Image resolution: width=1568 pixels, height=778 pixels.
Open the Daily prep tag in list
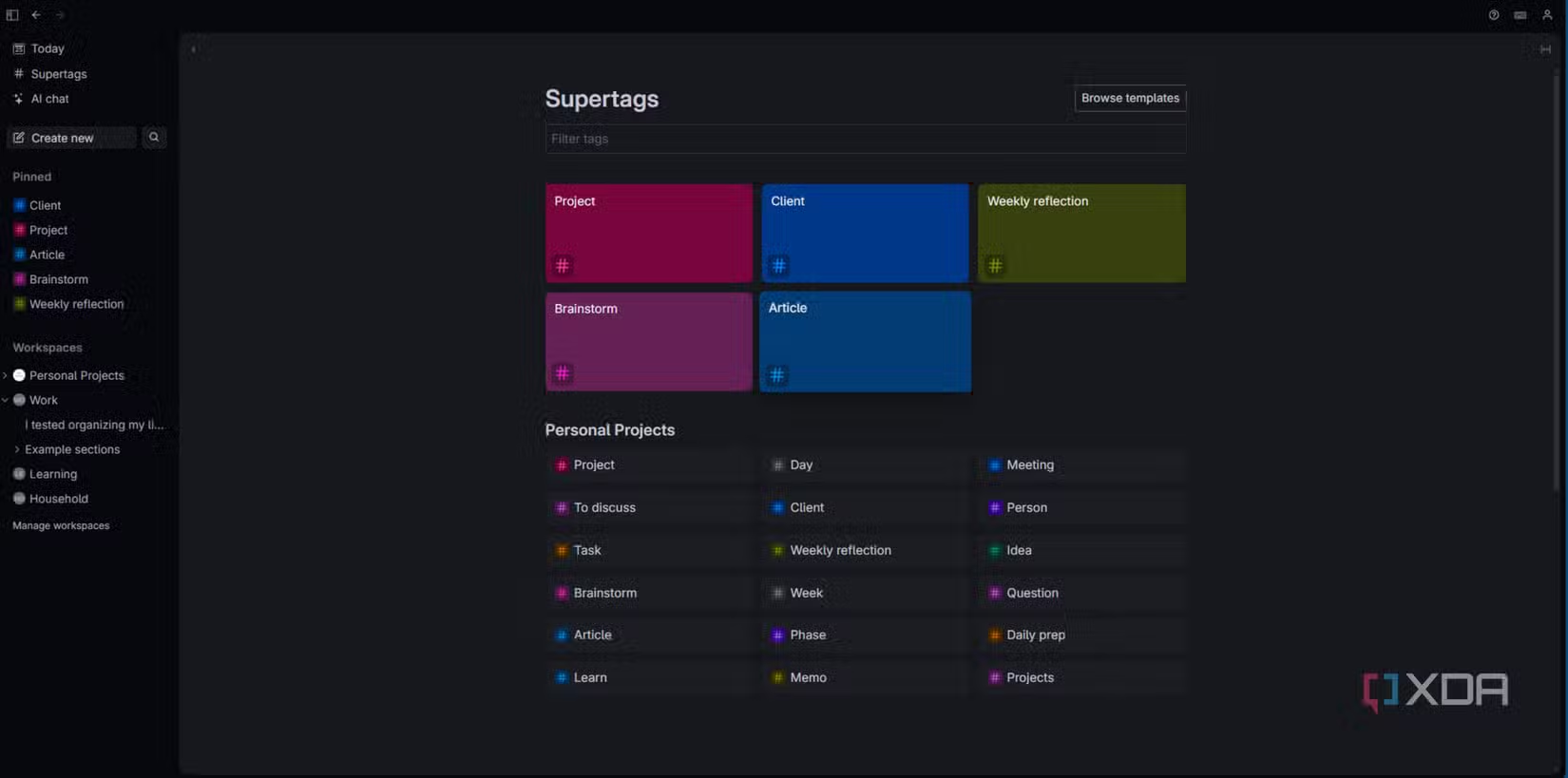(x=1035, y=635)
